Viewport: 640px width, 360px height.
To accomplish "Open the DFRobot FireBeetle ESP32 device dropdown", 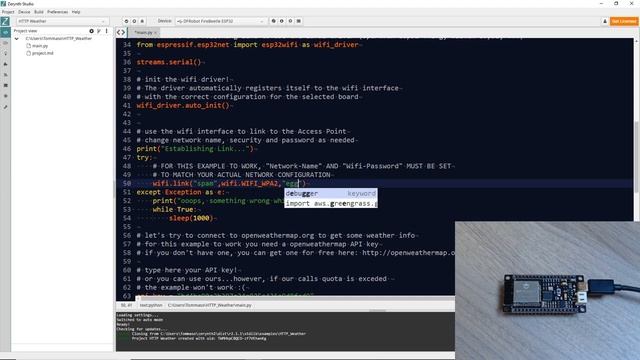I will click(221, 21).
